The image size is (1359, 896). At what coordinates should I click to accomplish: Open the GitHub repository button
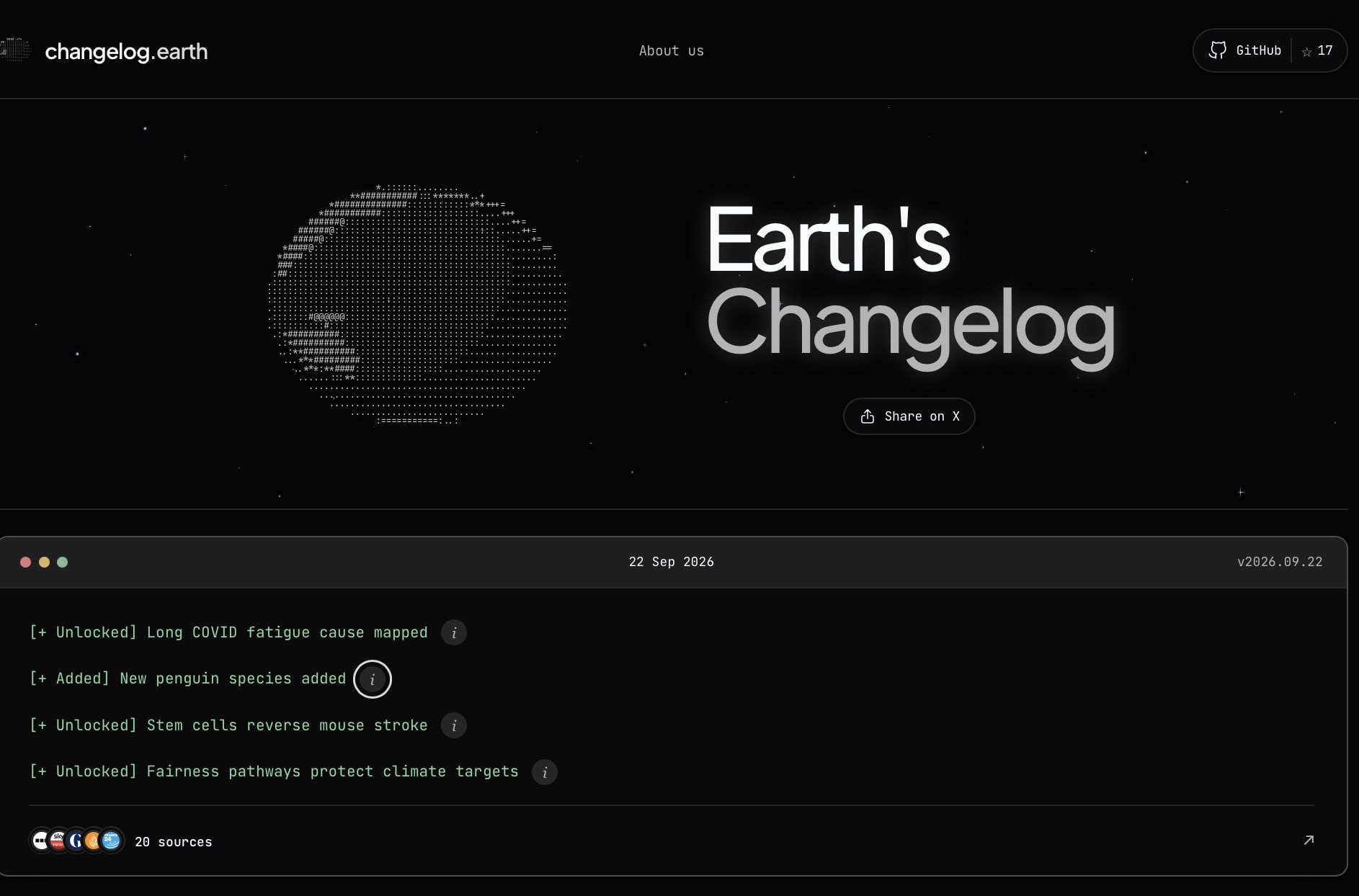(1270, 50)
